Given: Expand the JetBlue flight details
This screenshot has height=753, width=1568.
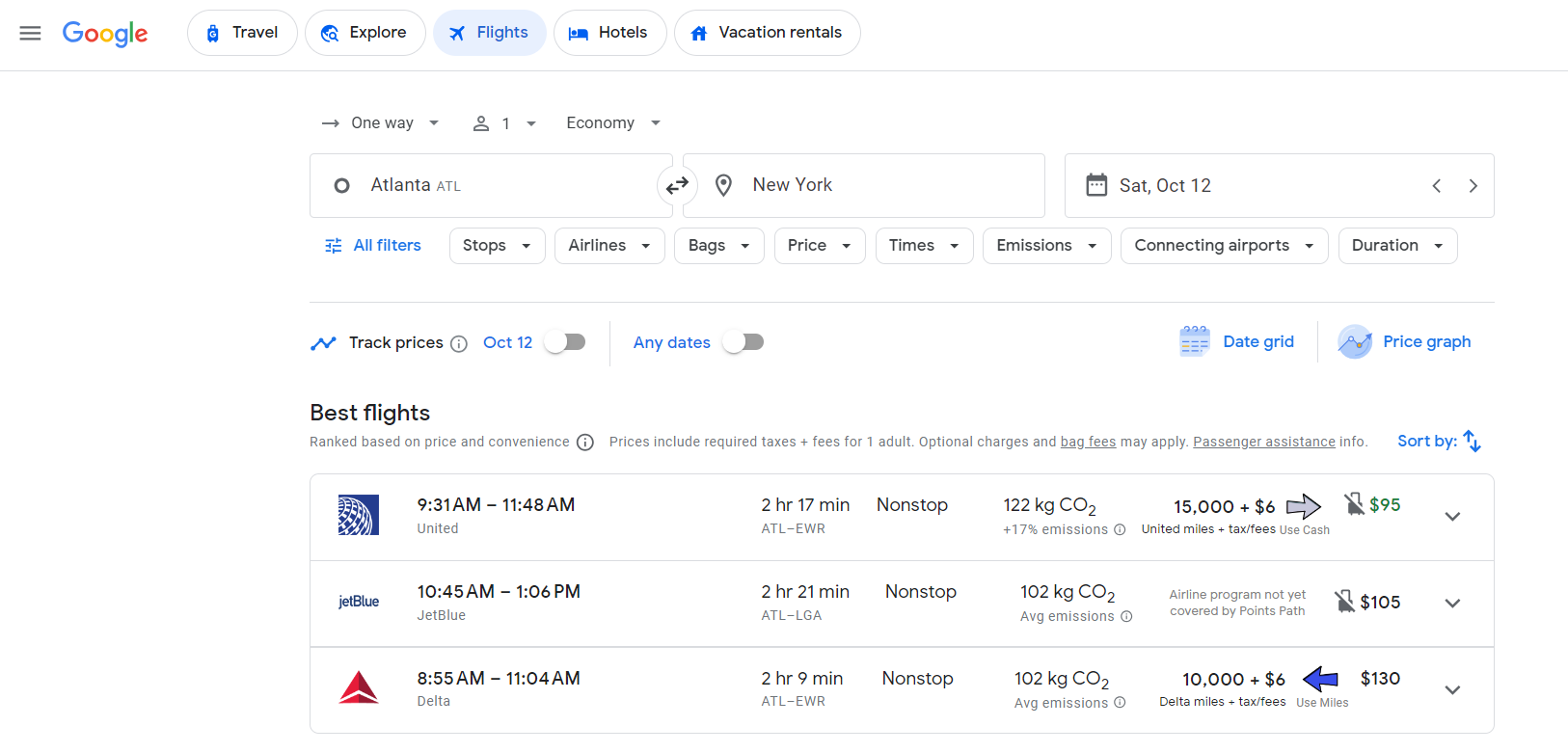Looking at the screenshot, I should point(1452,604).
